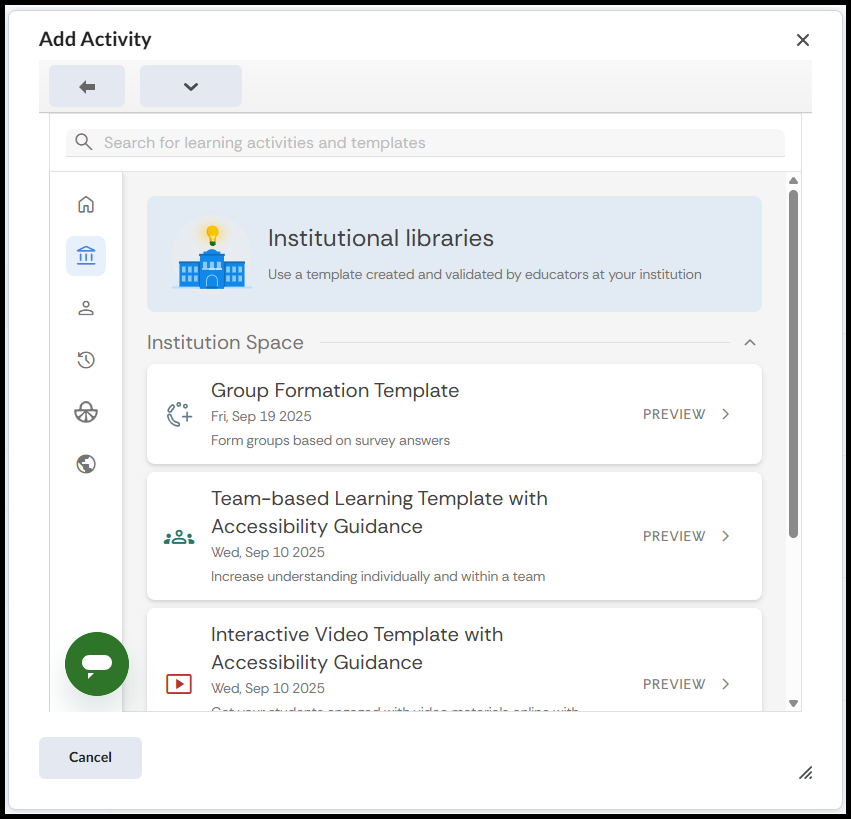Collapse the Institution Space section
This screenshot has height=819, width=851.
click(750, 343)
